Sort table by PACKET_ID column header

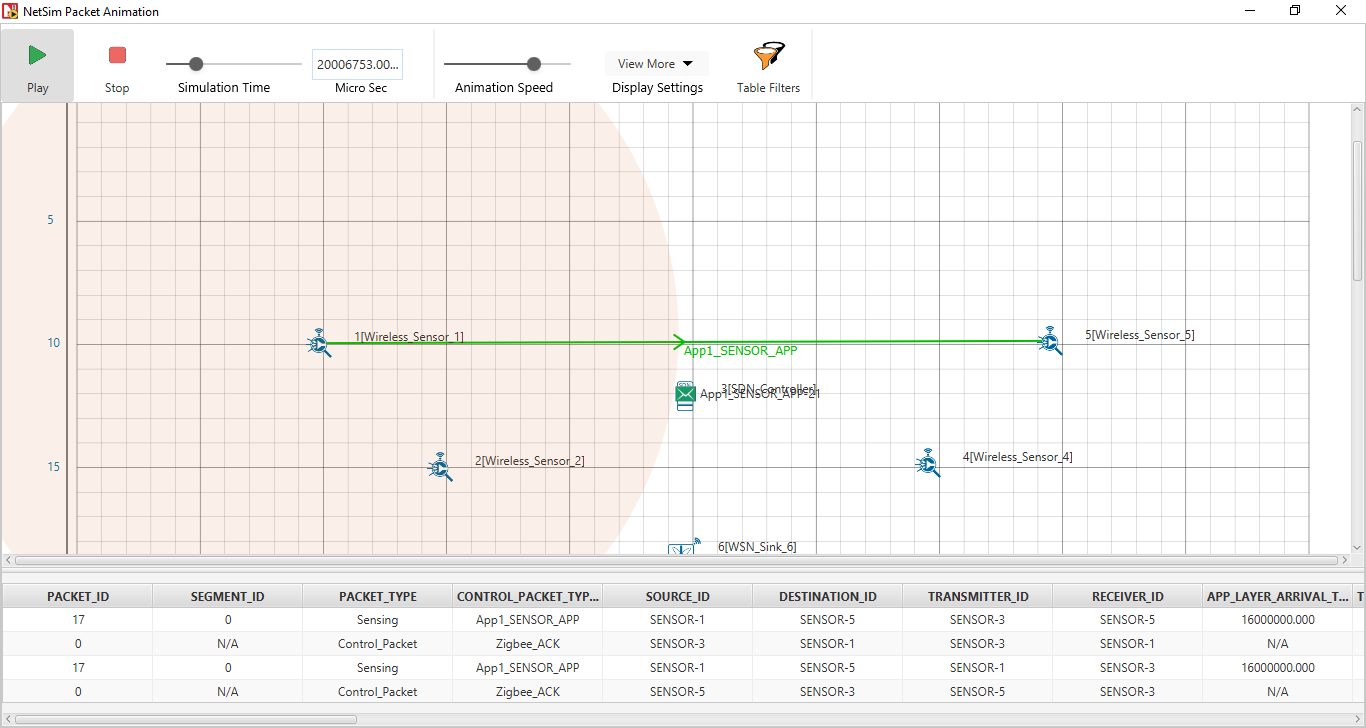[78, 596]
